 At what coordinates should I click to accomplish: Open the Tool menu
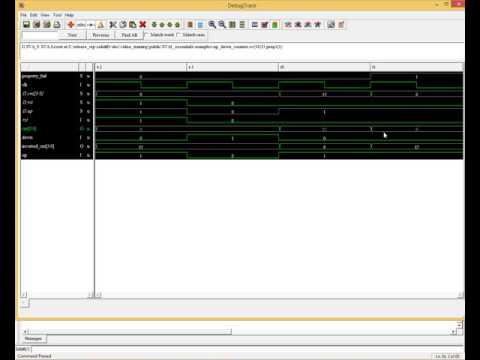click(x=57, y=15)
